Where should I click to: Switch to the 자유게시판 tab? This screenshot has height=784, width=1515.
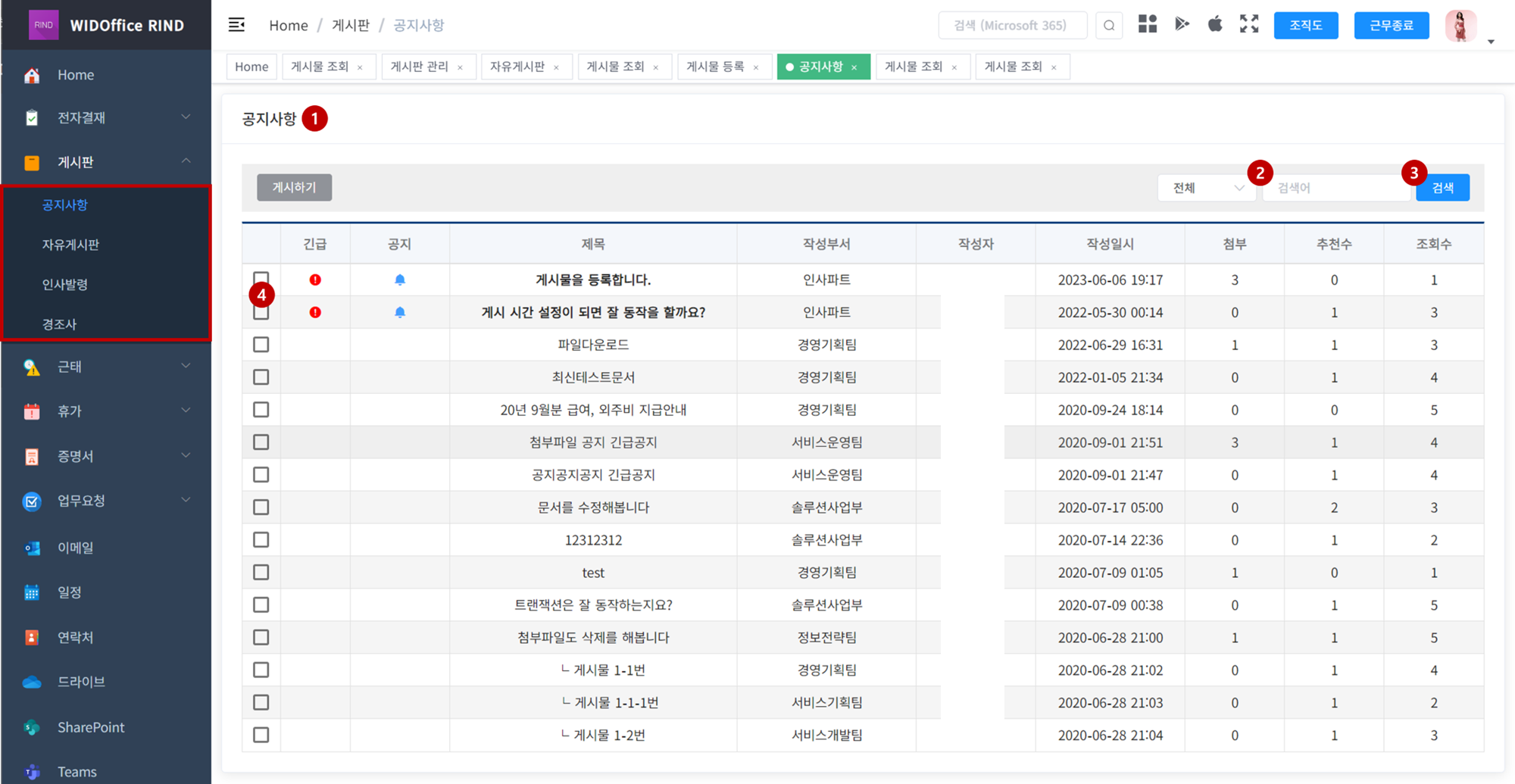517,67
